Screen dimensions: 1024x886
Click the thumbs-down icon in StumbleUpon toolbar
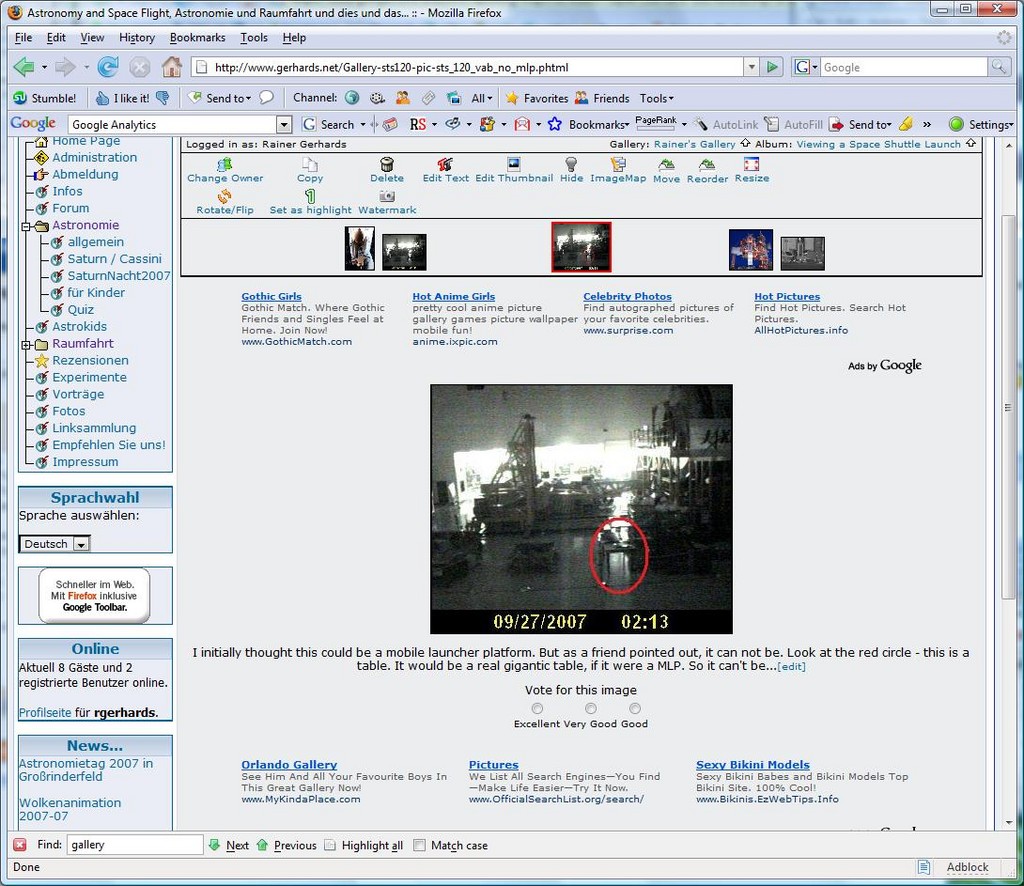163,98
